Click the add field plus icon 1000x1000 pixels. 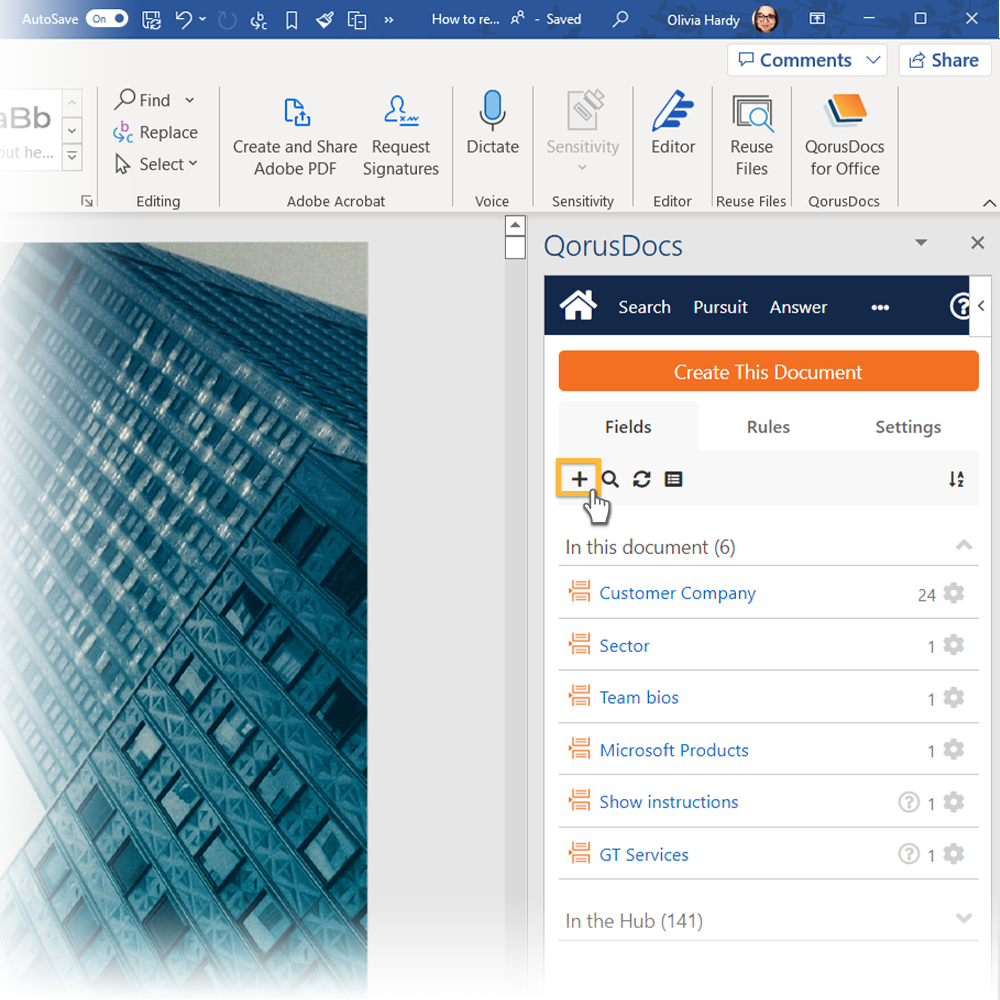[x=579, y=479]
